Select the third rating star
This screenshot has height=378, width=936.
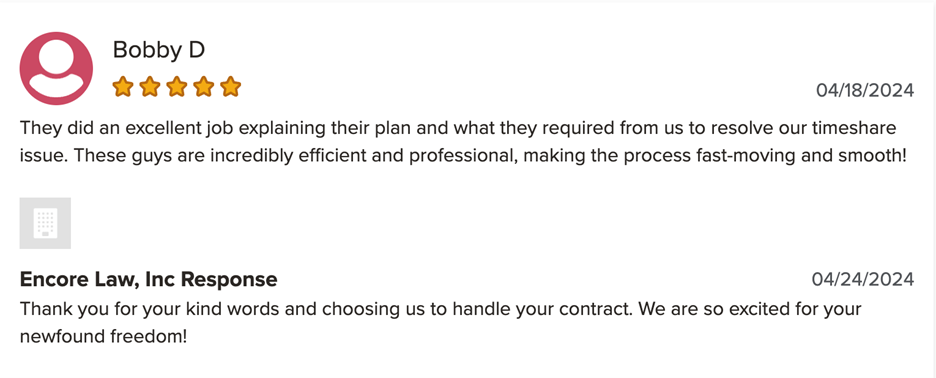click(x=177, y=87)
